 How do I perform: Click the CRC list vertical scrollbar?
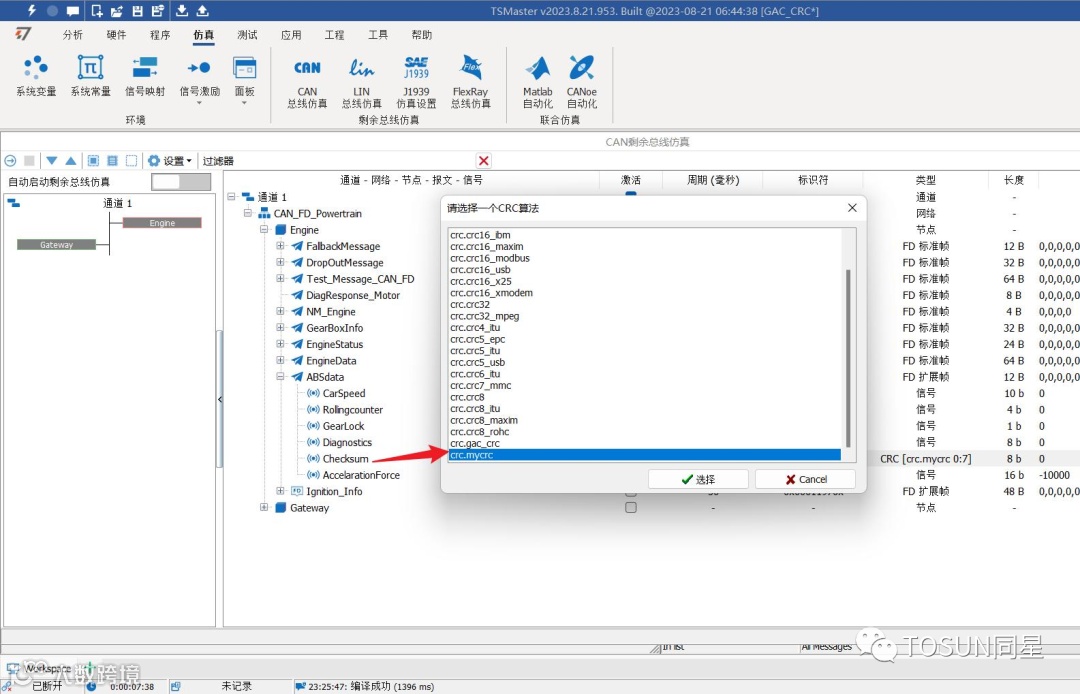point(848,358)
